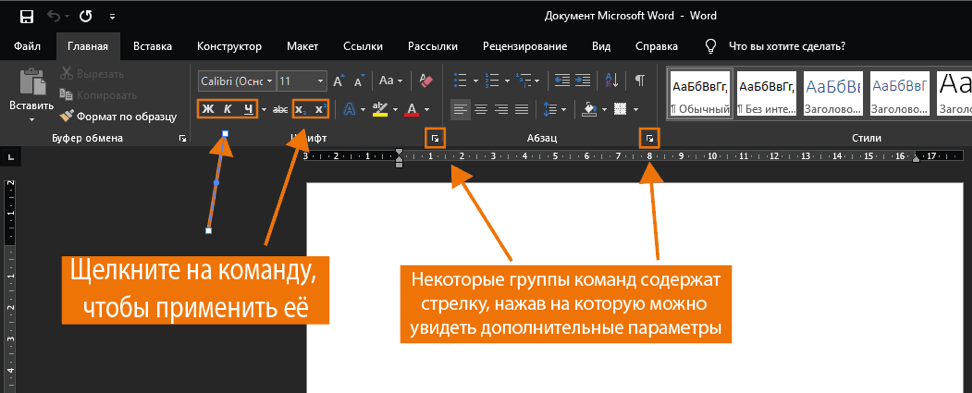Screen dimensions: 972x393
Task: Click Формат по образцу brush button
Action: coord(118,116)
